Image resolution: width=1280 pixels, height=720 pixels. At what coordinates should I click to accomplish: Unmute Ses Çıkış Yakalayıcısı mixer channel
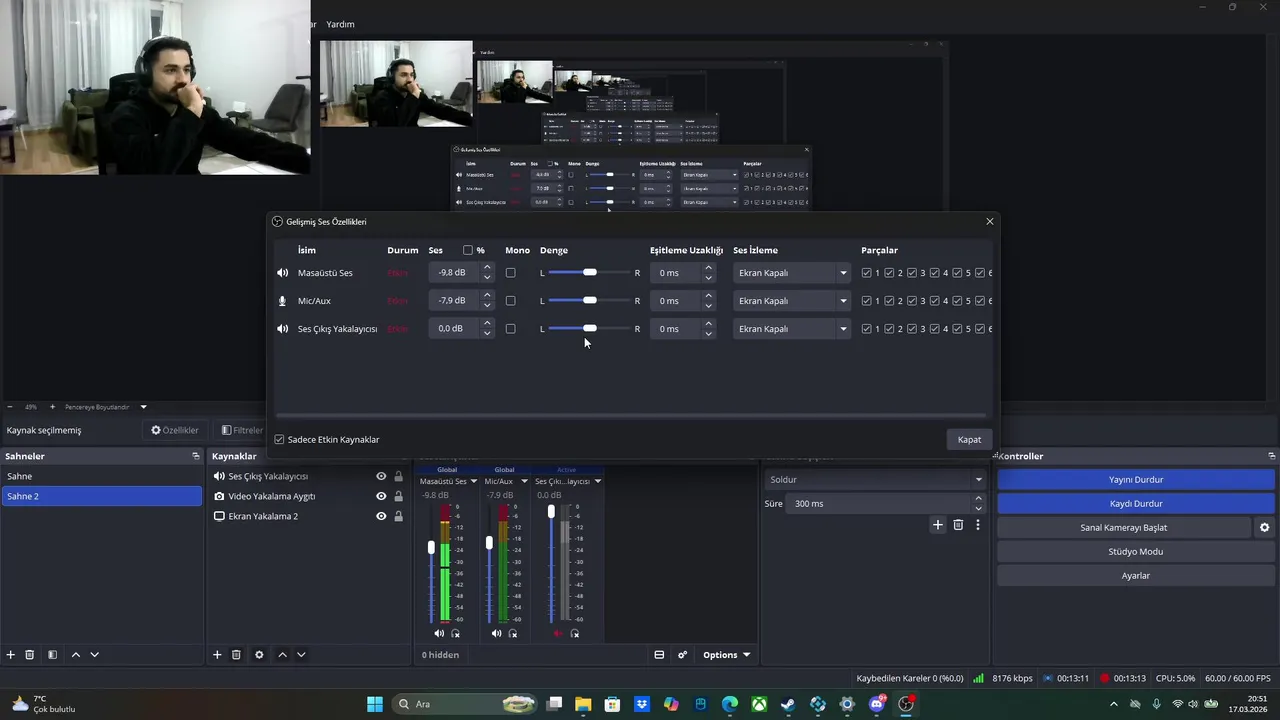[558, 633]
